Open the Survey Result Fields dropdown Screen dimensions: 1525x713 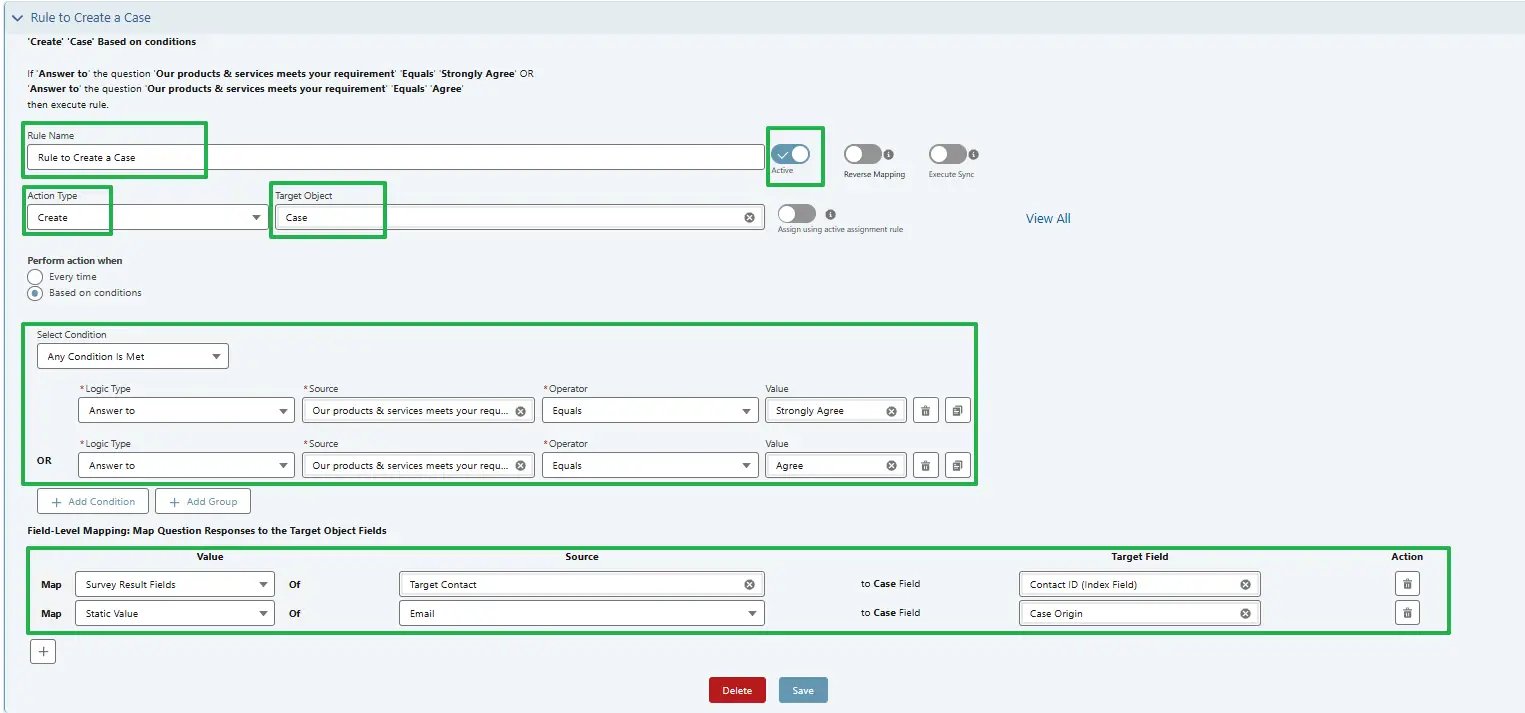click(x=174, y=584)
